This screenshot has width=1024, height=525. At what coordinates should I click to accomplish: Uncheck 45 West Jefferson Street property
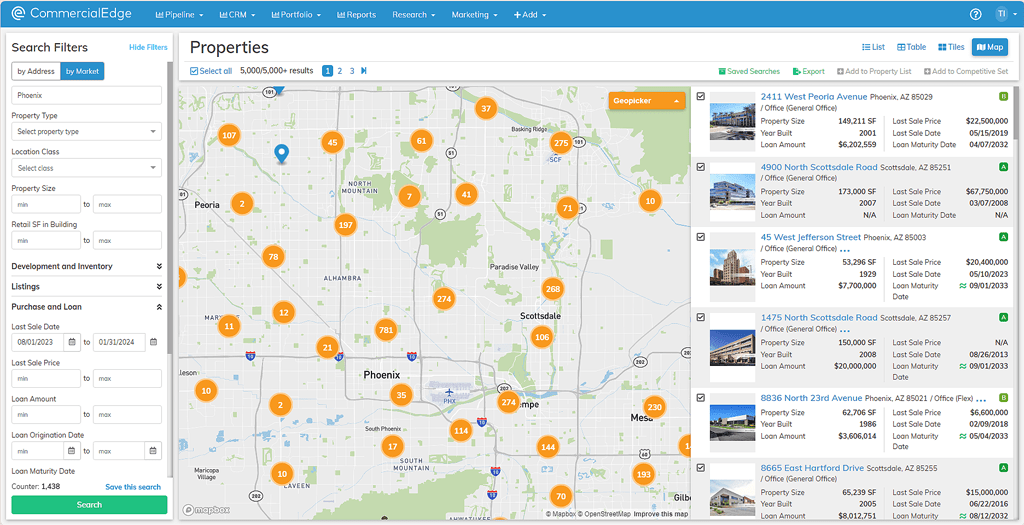point(701,237)
